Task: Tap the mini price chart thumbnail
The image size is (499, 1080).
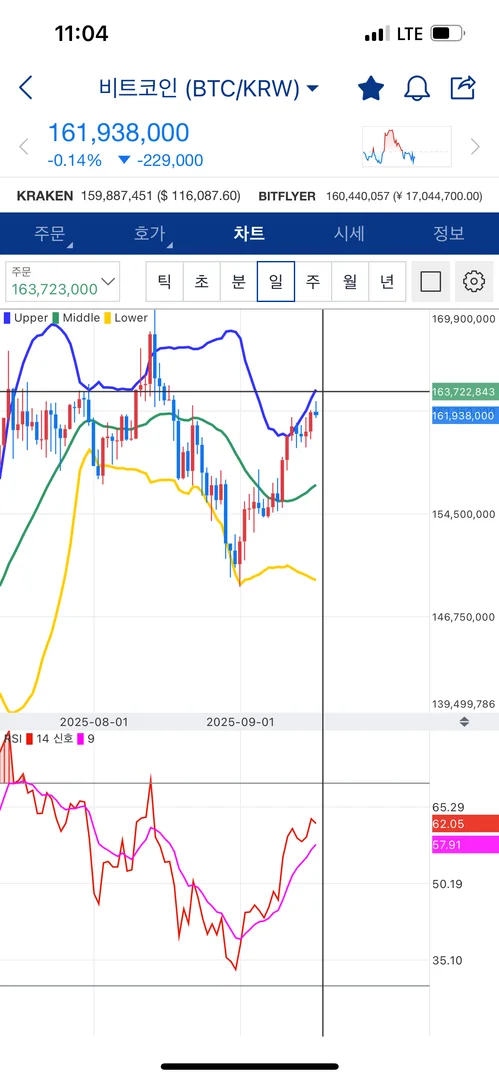Action: [407, 147]
